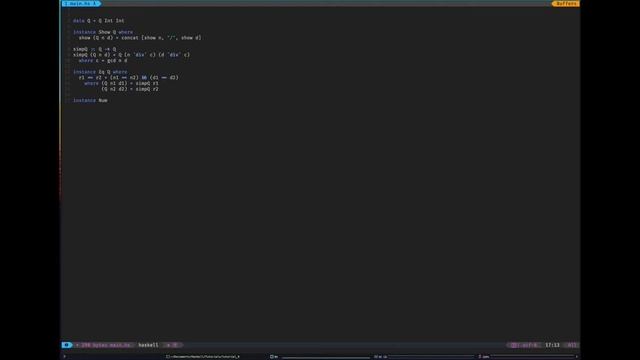
Task: Click the line "instance Show Q where"
Action: 103,32
